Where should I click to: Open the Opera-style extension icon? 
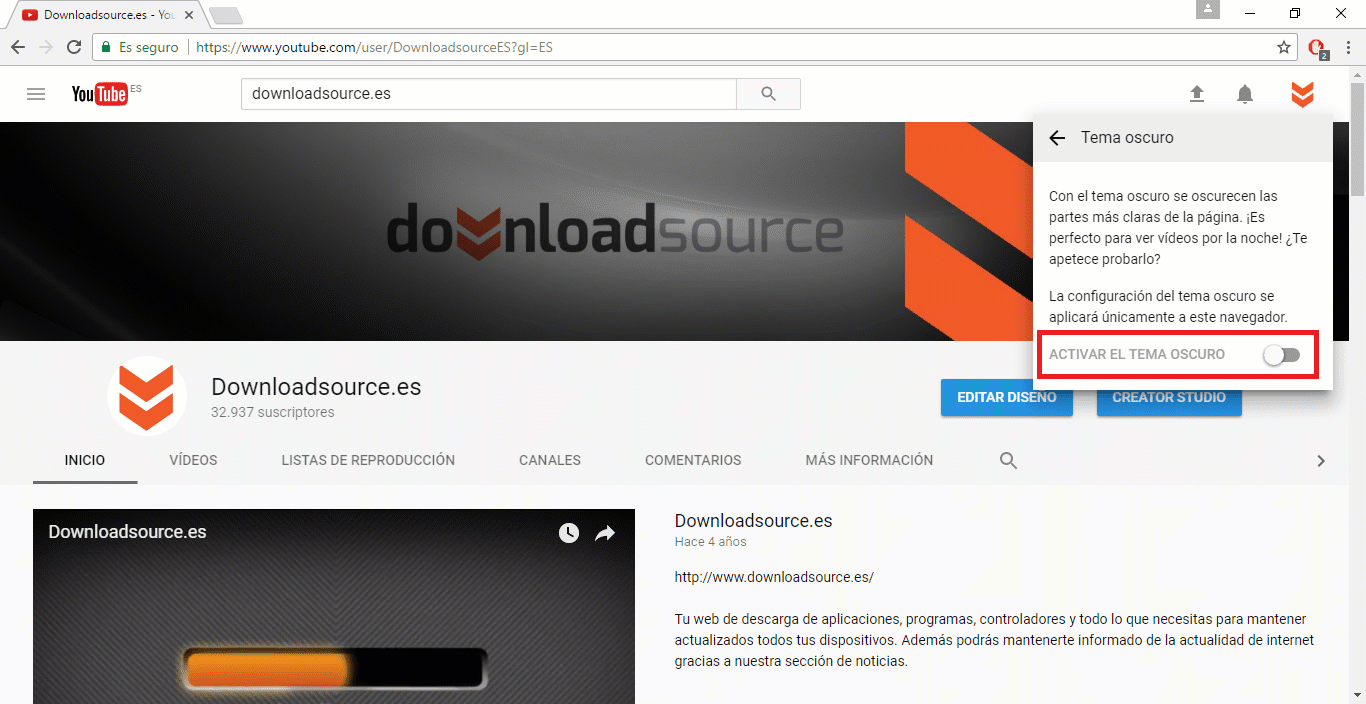[x=1318, y=48]
